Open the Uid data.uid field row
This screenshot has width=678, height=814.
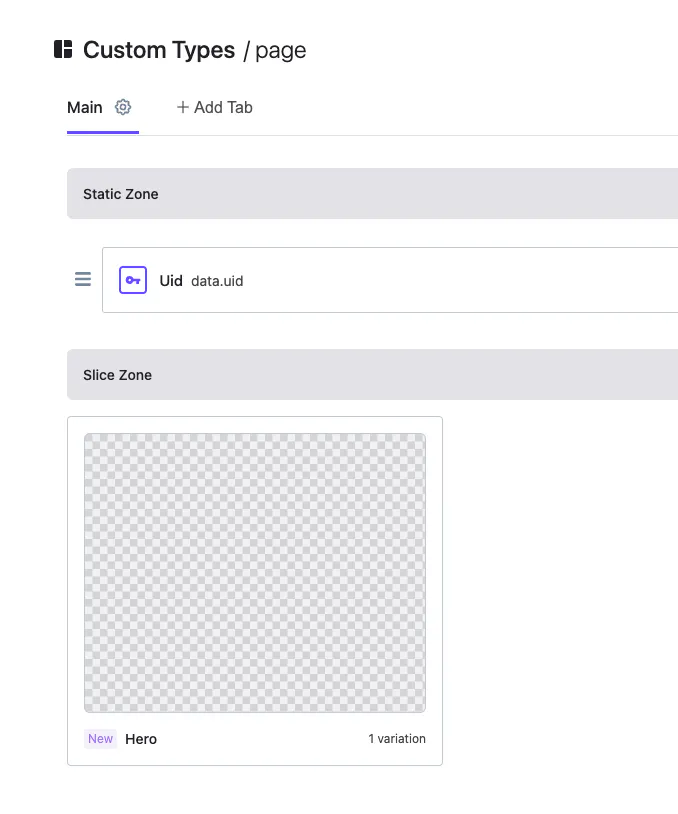click(x=390, y=280)
